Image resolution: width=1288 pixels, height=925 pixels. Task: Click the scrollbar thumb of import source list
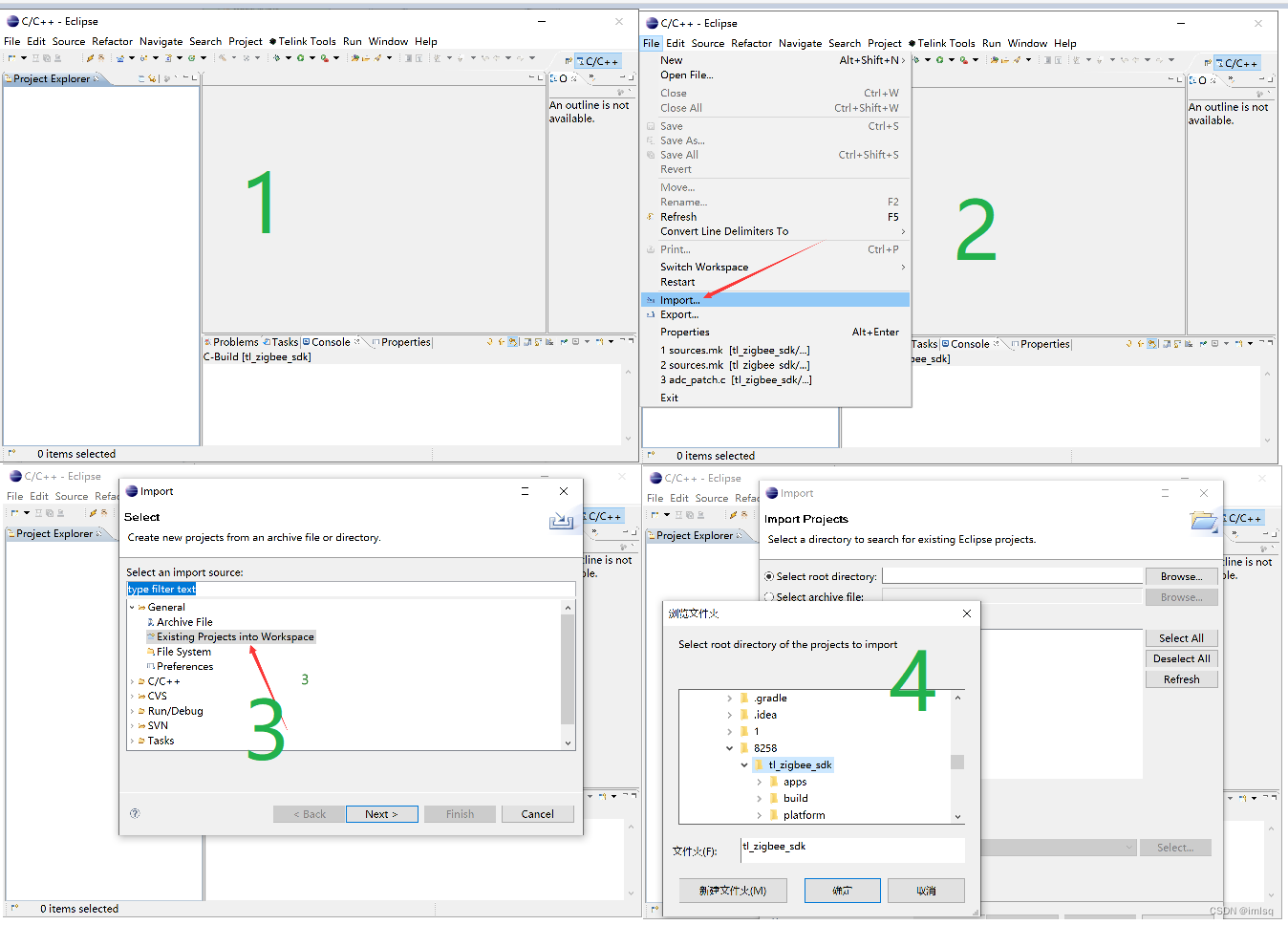[568, 669]
